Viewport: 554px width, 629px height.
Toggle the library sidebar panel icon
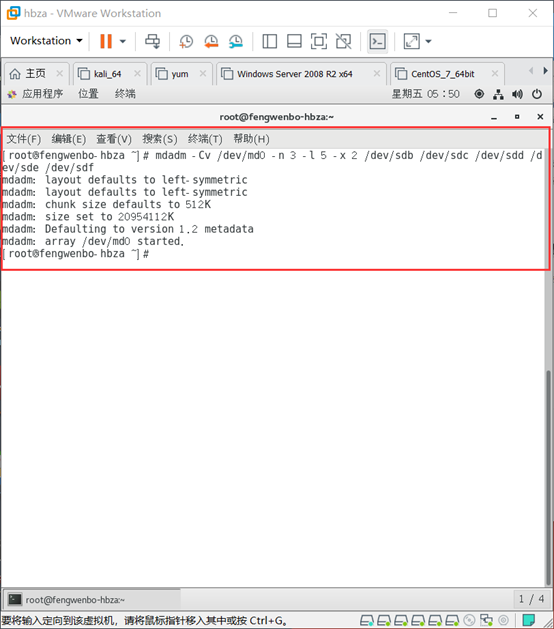pos(270,41)
